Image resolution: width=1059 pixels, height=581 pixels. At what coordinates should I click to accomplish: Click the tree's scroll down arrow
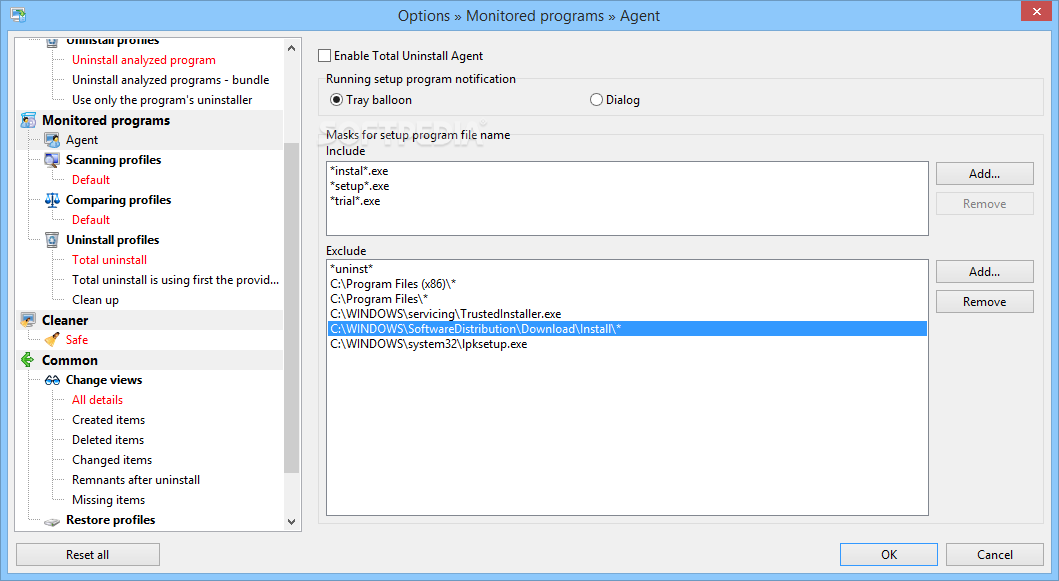[x=292, y=522]
